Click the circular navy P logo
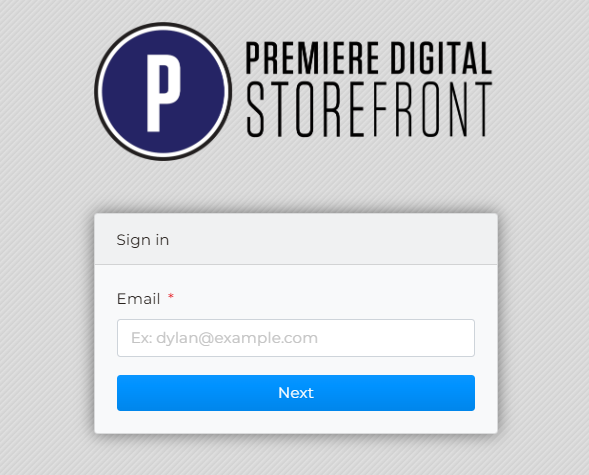 pos(163,91)
